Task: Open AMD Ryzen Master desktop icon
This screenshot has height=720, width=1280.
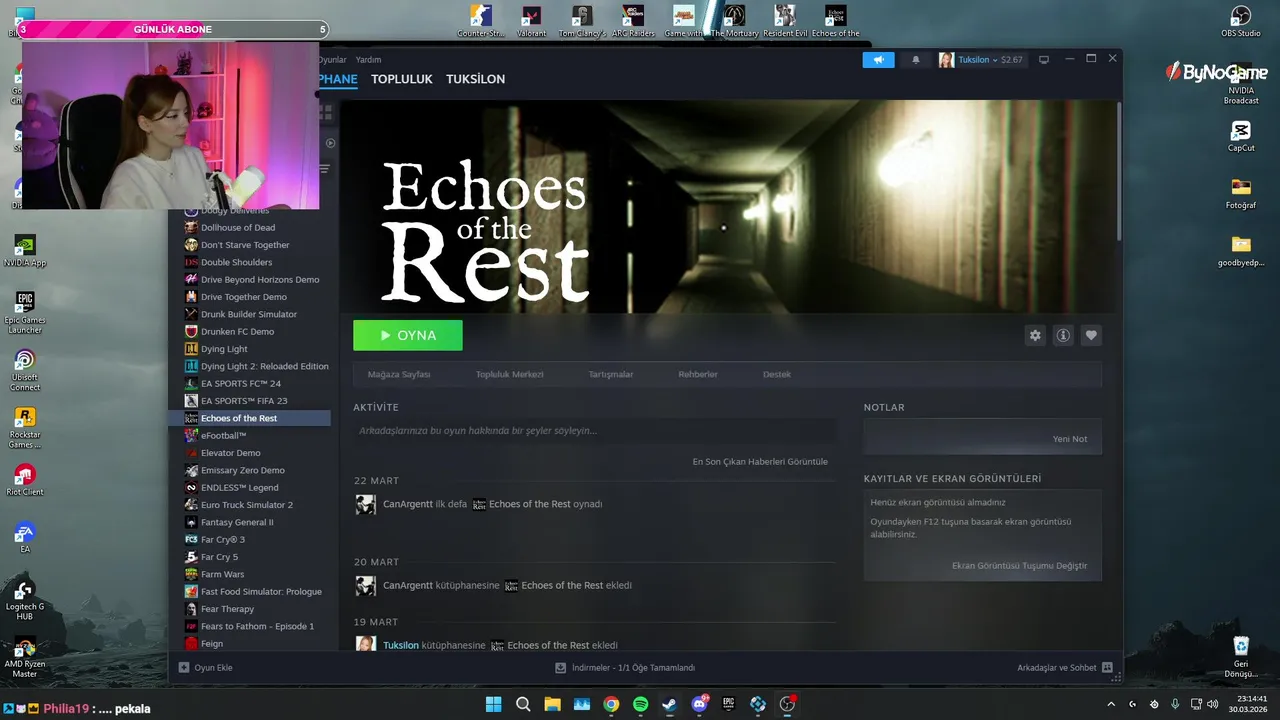Action: pyautogui.click(x=25, y=658)
